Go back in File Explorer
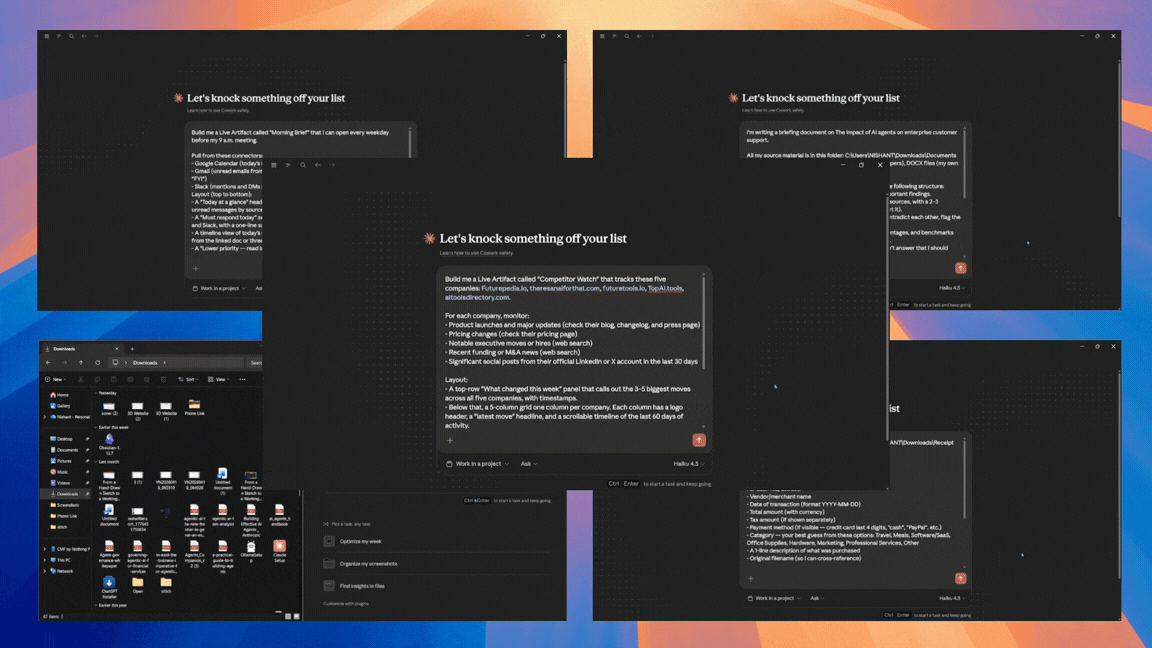This screenshot has height=648, width=1152. coord(48,362)
